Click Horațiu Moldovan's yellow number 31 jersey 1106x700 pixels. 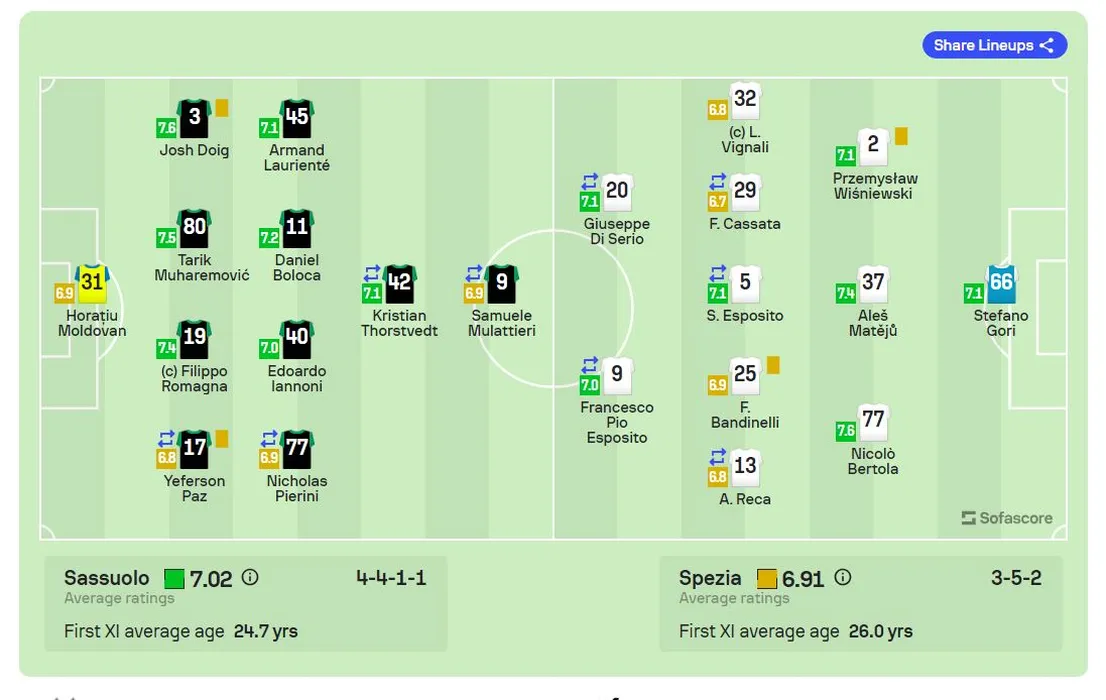[92, 283]
